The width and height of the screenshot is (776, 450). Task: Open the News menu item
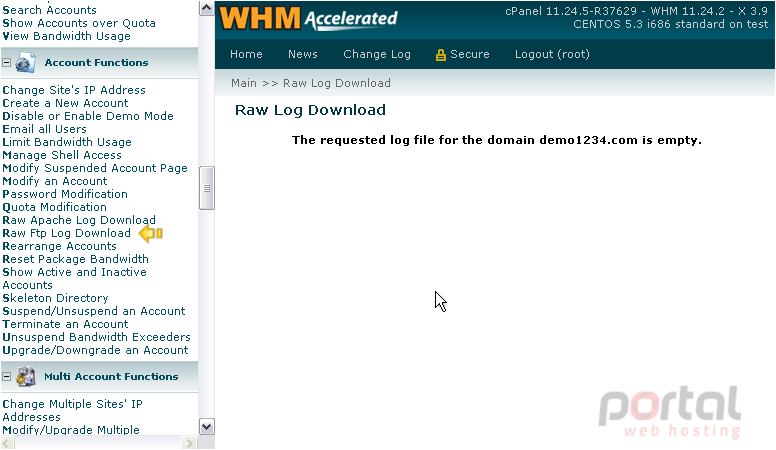pyautogui.click(x=303, y=54)
